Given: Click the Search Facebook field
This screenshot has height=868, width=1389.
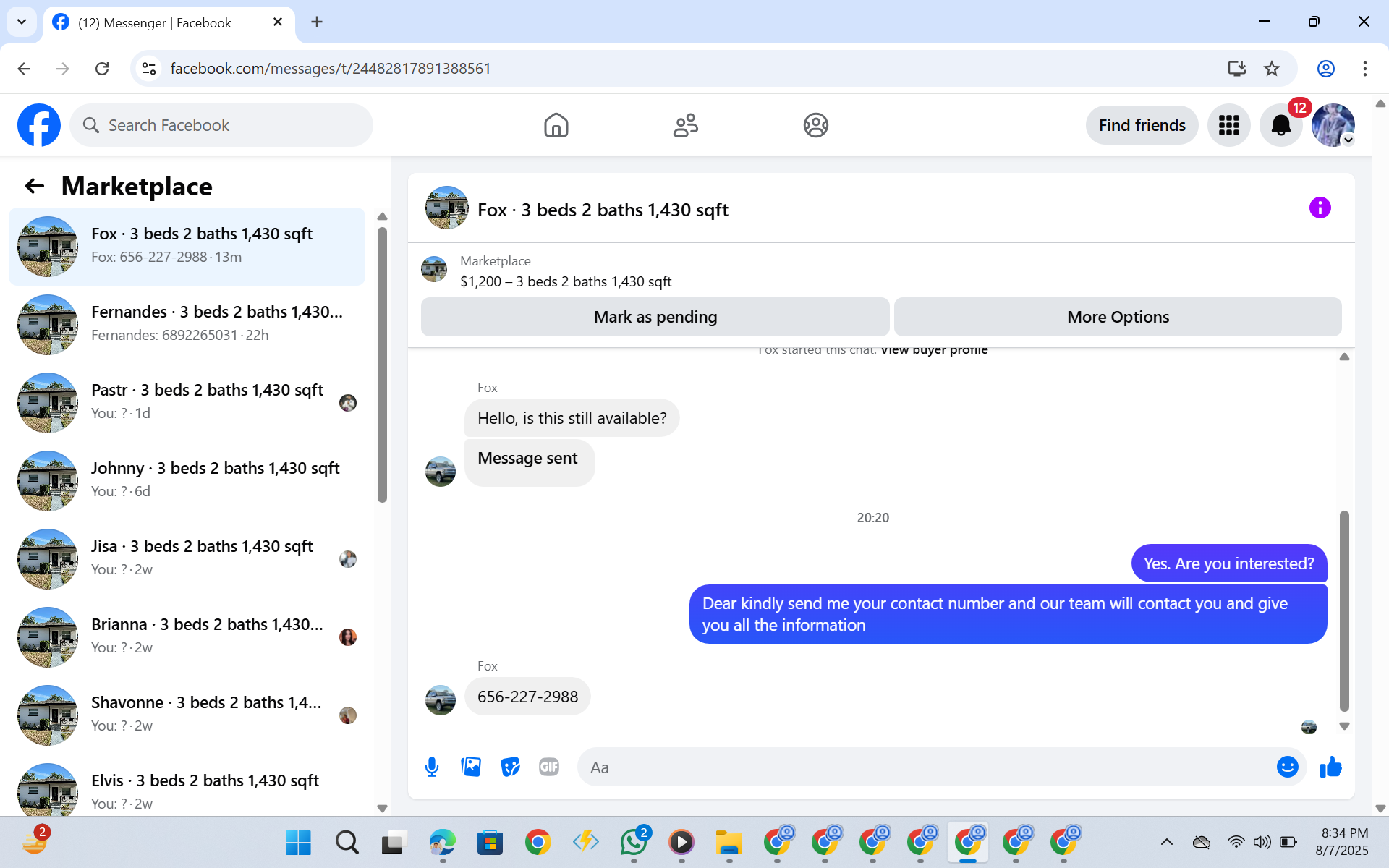Looking at the screenshot, I should click(x=221, y=125).
